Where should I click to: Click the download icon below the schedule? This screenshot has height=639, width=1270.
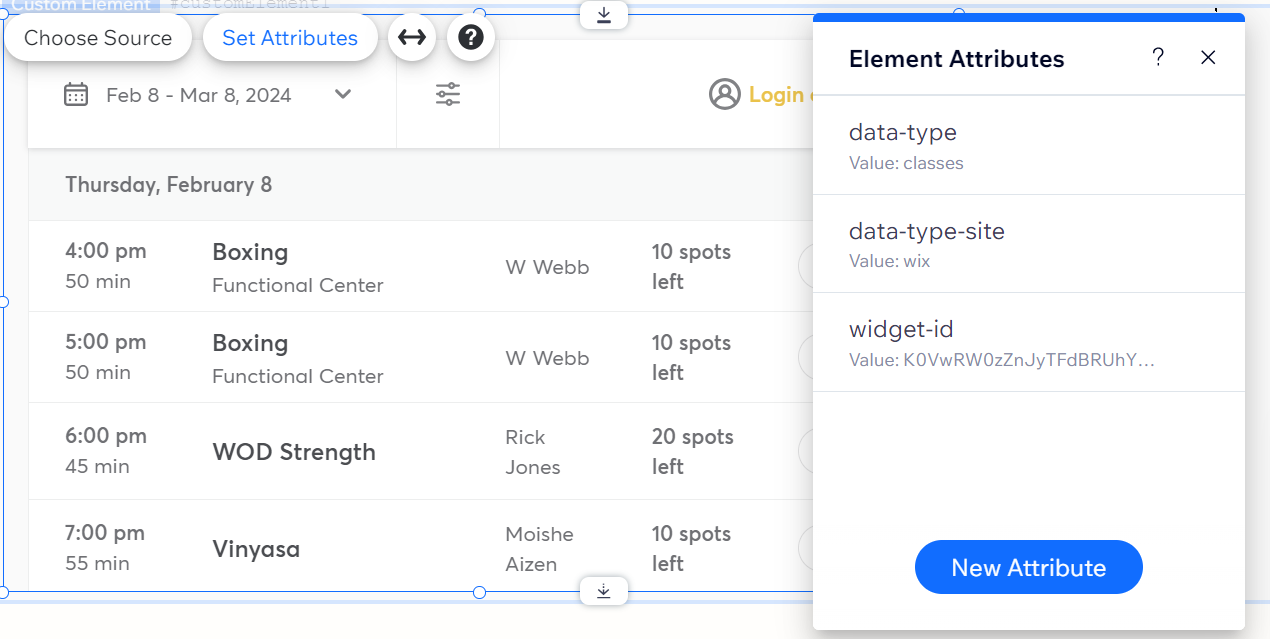click(x=603, y=591)
